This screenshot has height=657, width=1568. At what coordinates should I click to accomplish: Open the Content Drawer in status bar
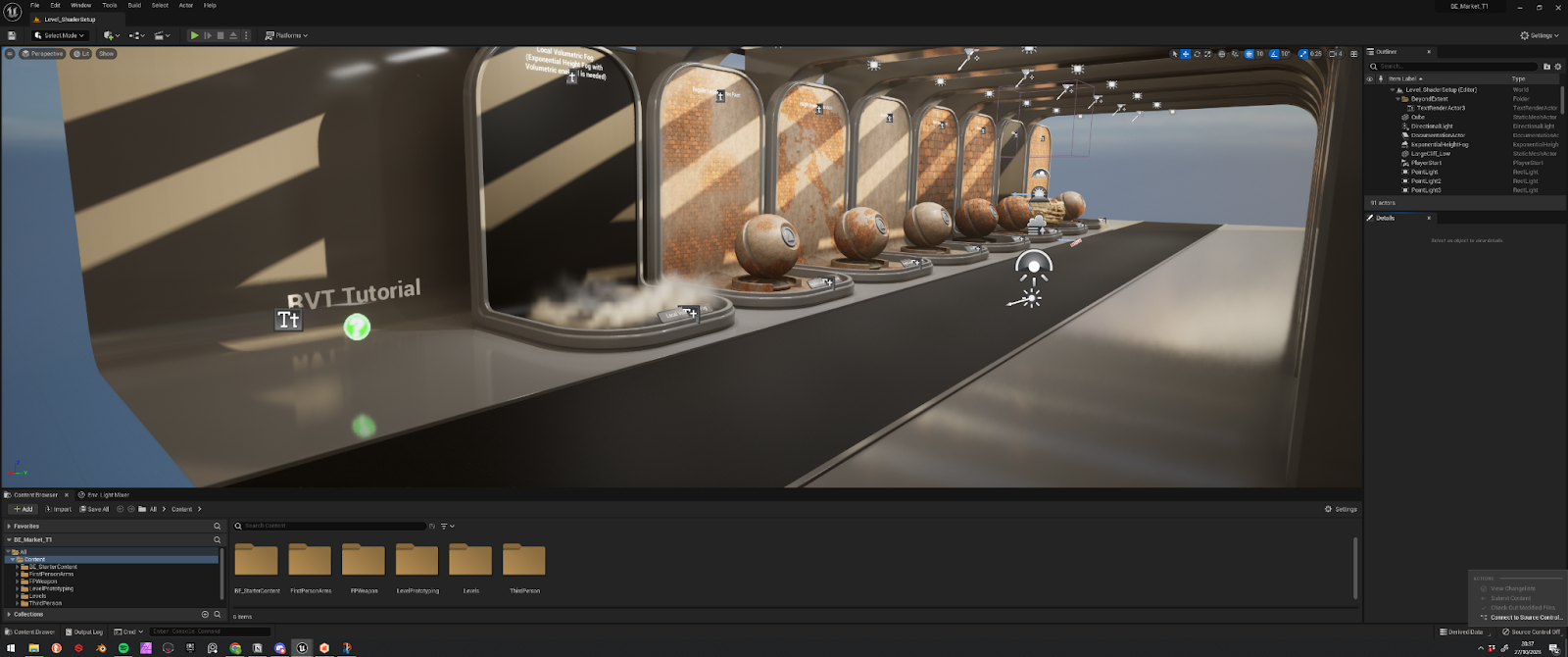click(30, 632)
